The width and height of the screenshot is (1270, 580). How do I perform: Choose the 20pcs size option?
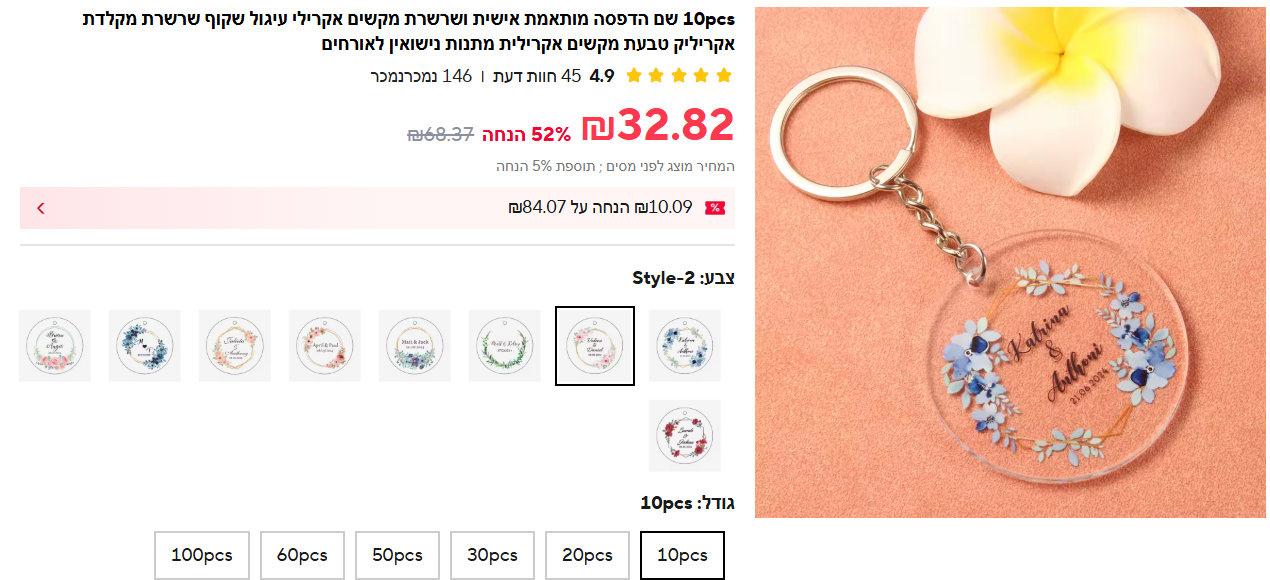[587, 555]
